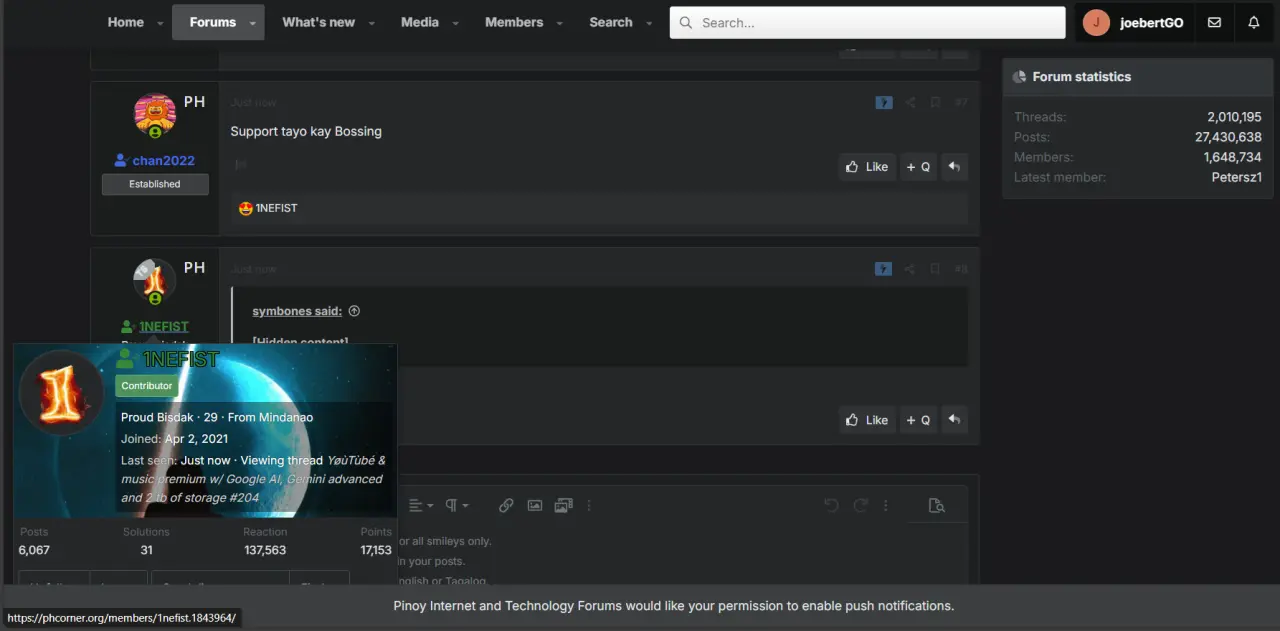The image size is (1280, 631).
Task: Click the 31 solutions count in the popup
Action: click(x=146, y=550)
